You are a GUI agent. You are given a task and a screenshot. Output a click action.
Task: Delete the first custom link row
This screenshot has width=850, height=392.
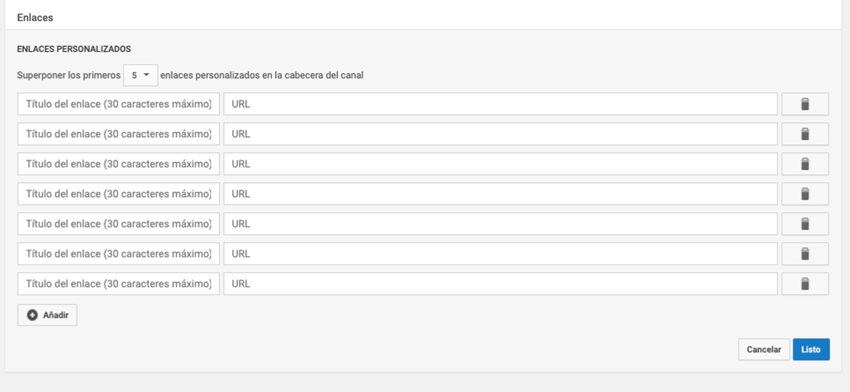pyautogui.click(x=805, y=104)
